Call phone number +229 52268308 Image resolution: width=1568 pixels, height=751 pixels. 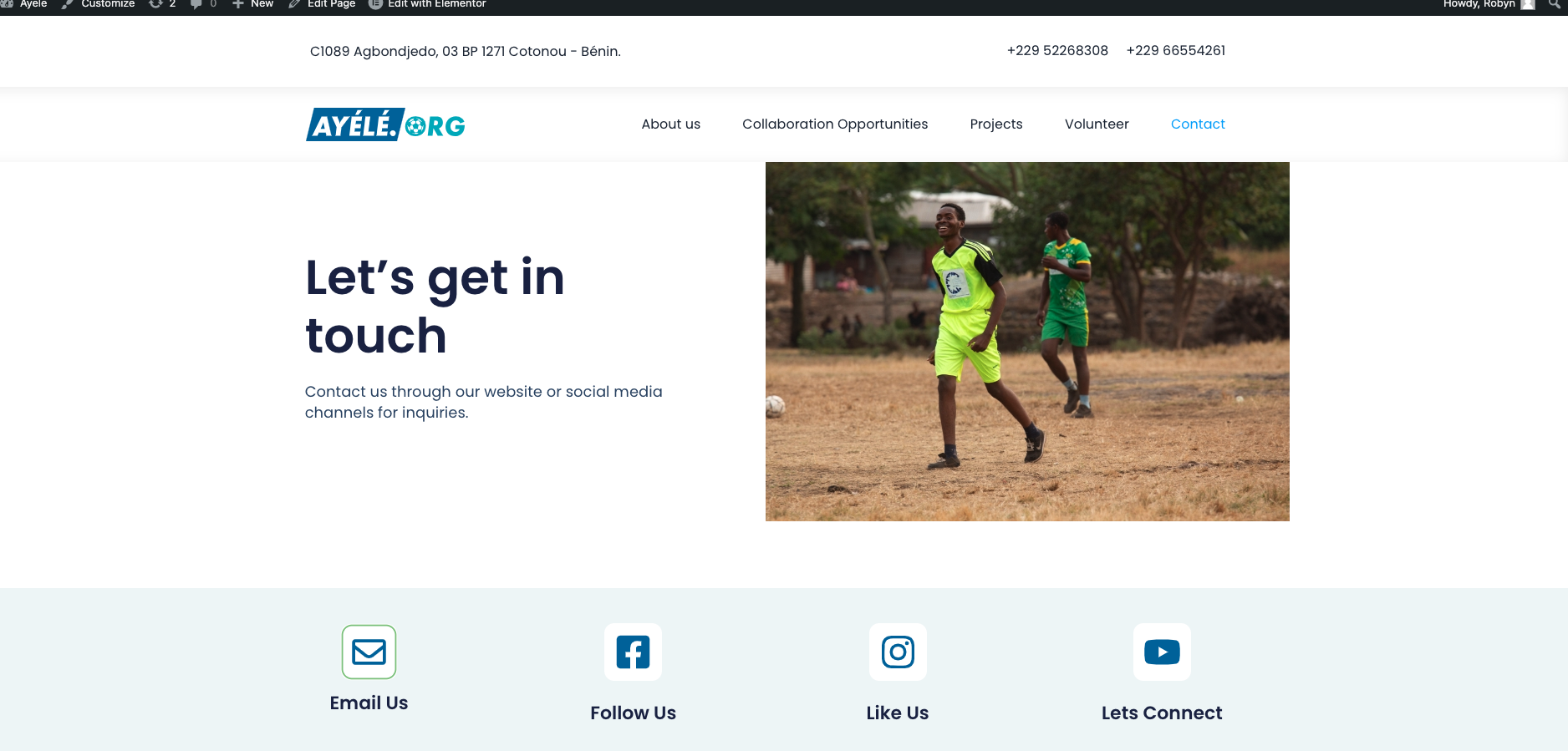[x=1057, y=50]
